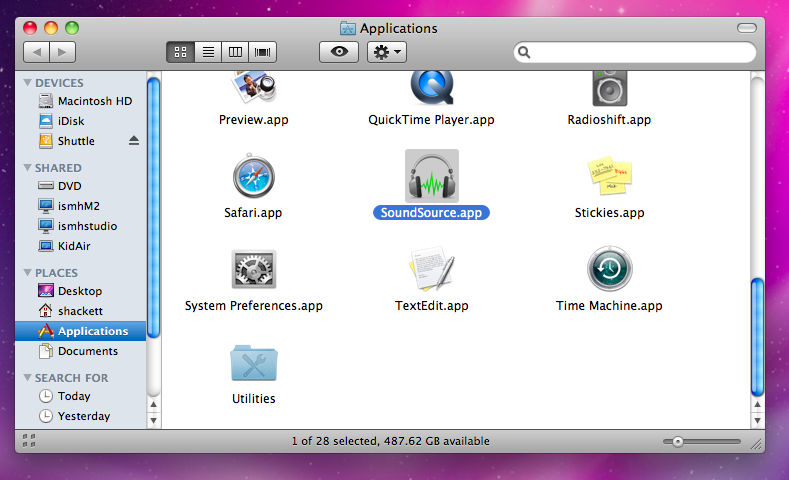Click in the Finder search field
Screen dimensions: 789x480
635,52
